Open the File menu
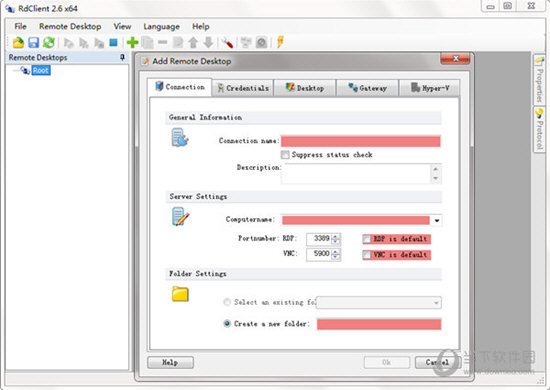 pos(20,26)
